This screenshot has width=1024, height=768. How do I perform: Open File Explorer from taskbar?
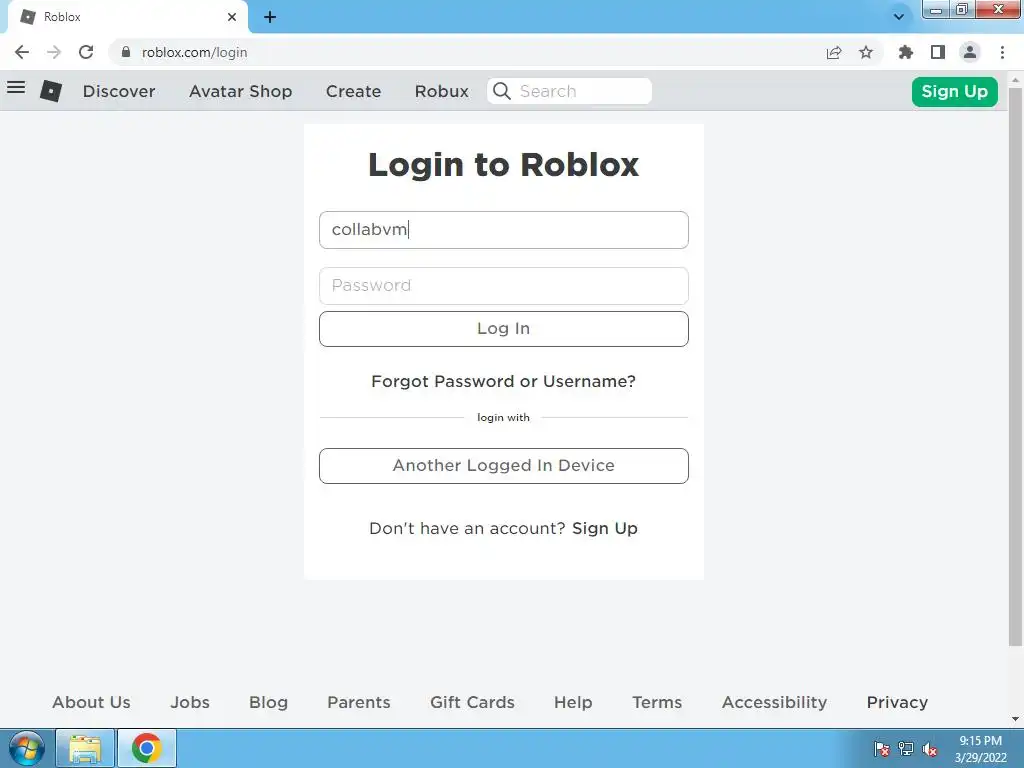pyautogui.click(x=85, y=748)
